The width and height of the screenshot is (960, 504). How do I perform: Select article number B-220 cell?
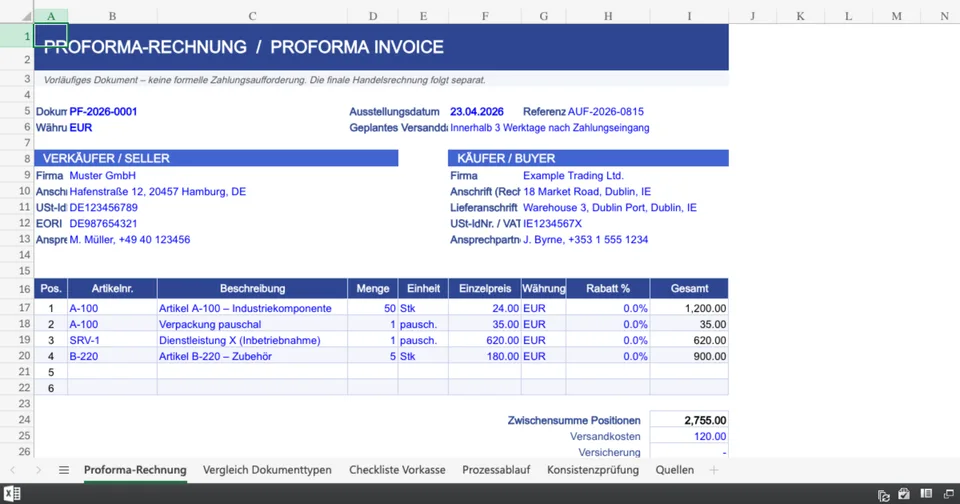tap(112, 356)
